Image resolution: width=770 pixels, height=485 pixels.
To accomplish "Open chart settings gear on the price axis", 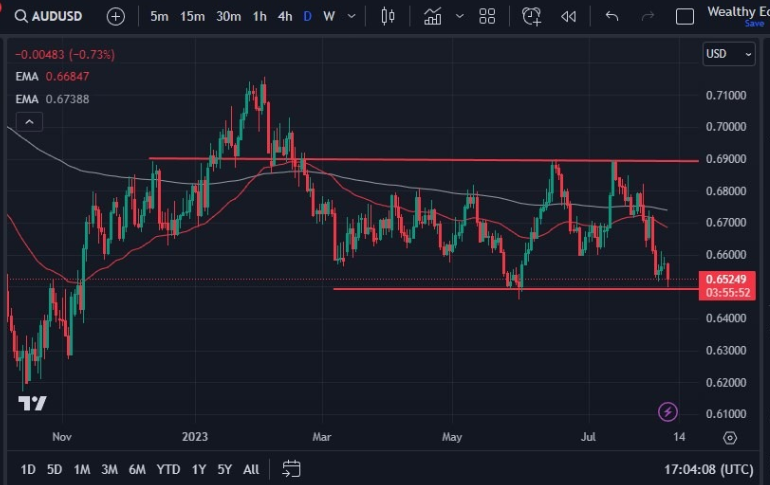I will click(730, 438).
